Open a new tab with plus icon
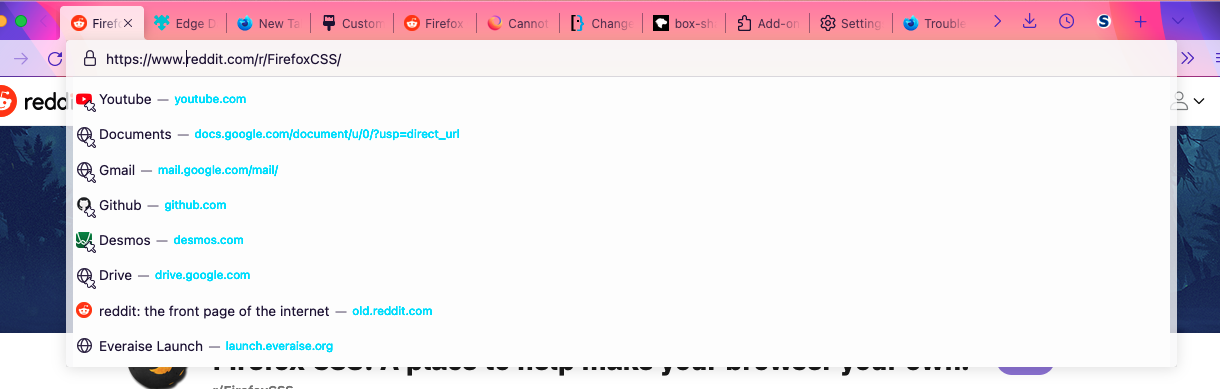Viewport: 1220px width, 389px height. tap(1141, 21)
